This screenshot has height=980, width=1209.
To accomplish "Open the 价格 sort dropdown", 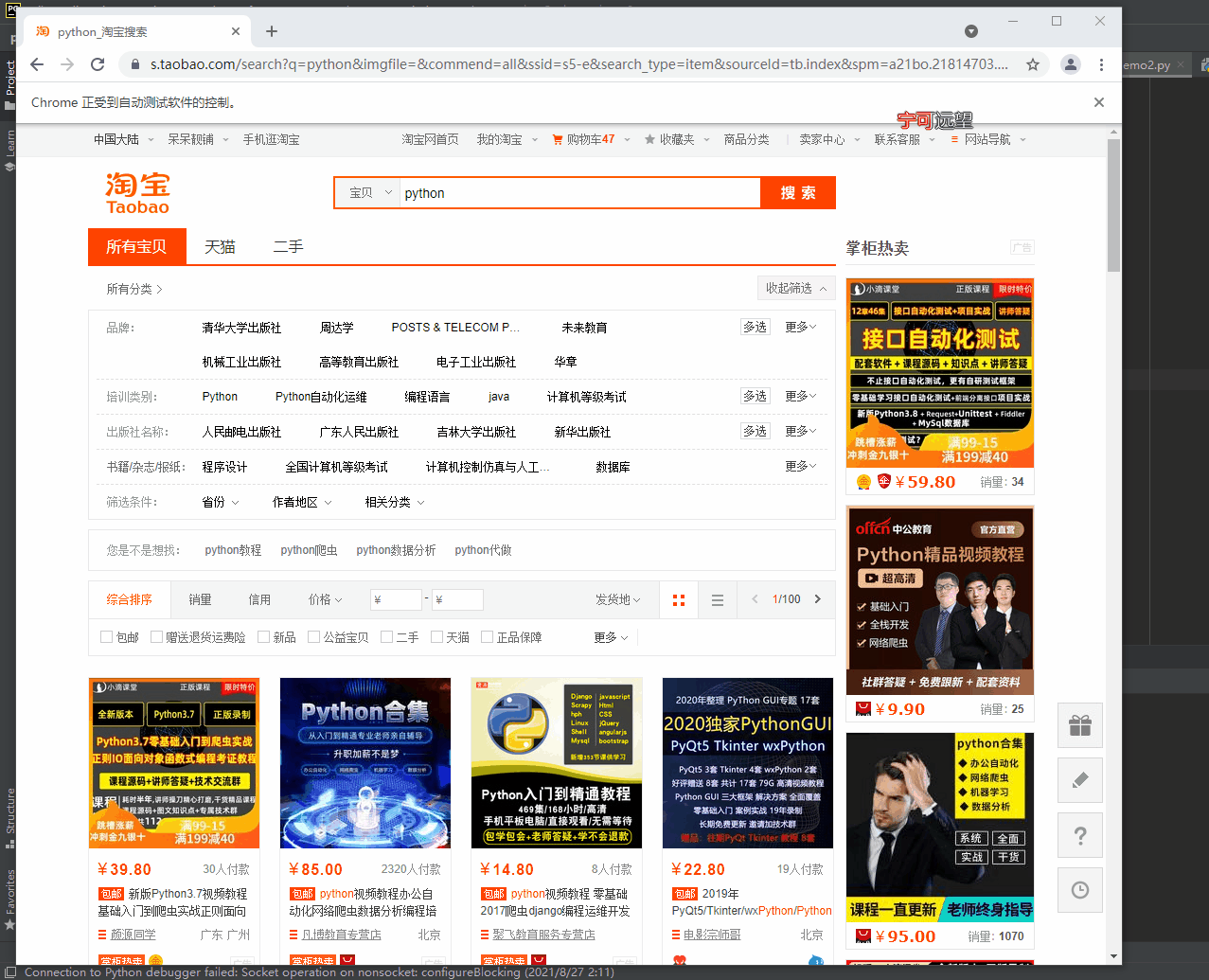I will tap(325, 599).
